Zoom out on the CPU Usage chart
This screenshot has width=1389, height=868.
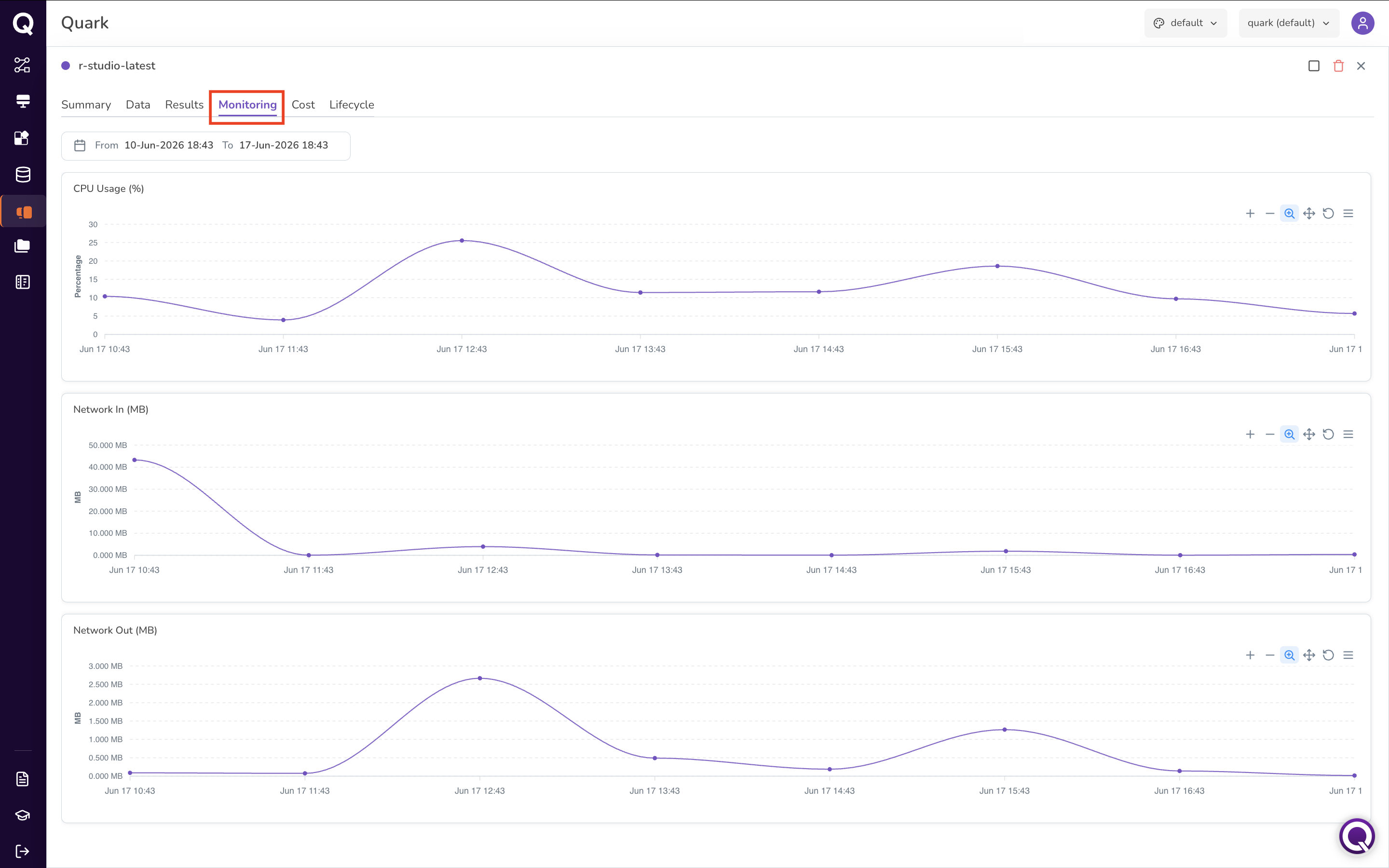tap(1269, 214)
